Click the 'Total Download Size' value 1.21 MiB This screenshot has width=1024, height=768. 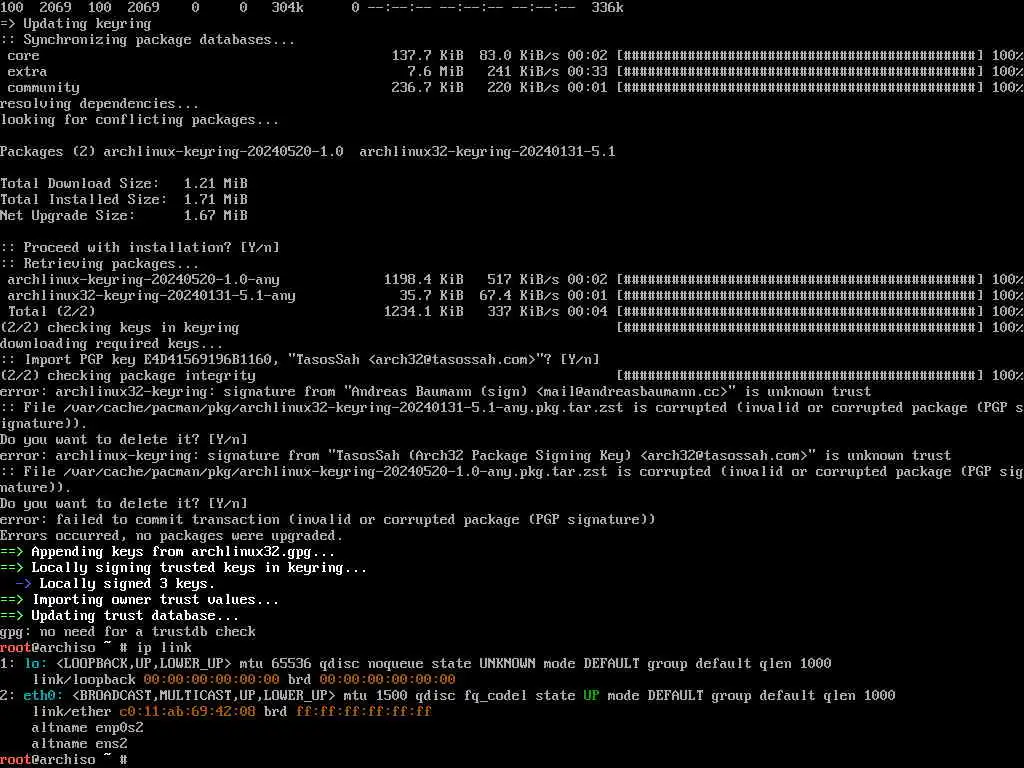[x=216, y=184]
